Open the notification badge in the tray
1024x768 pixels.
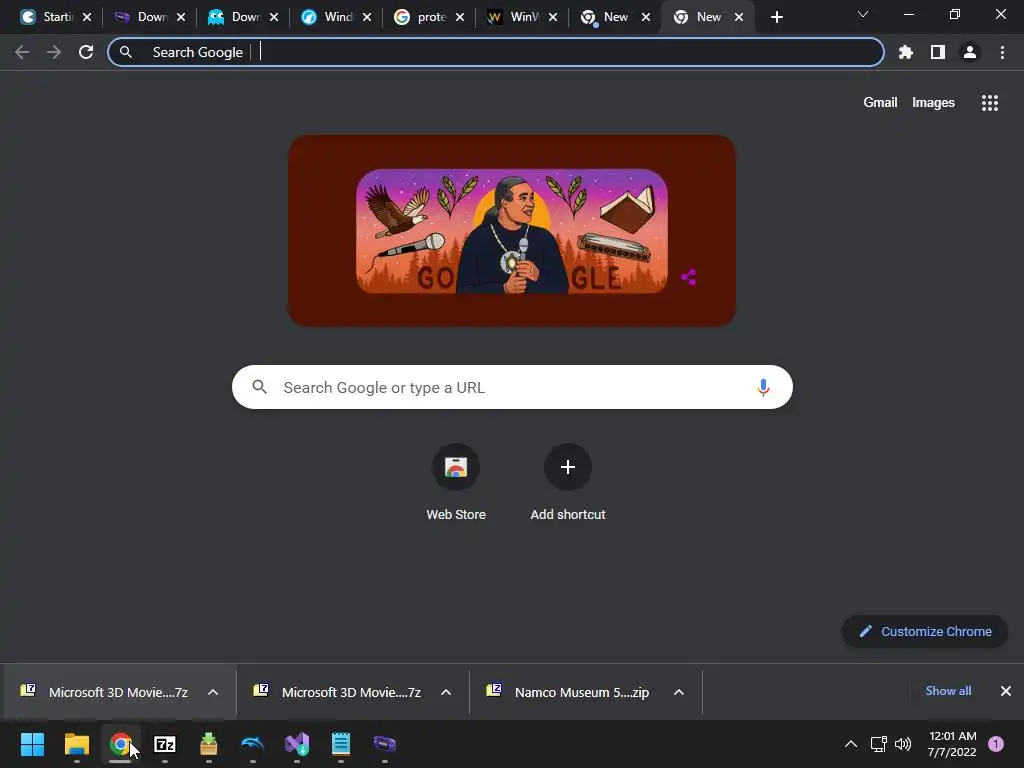click(996, 744)
